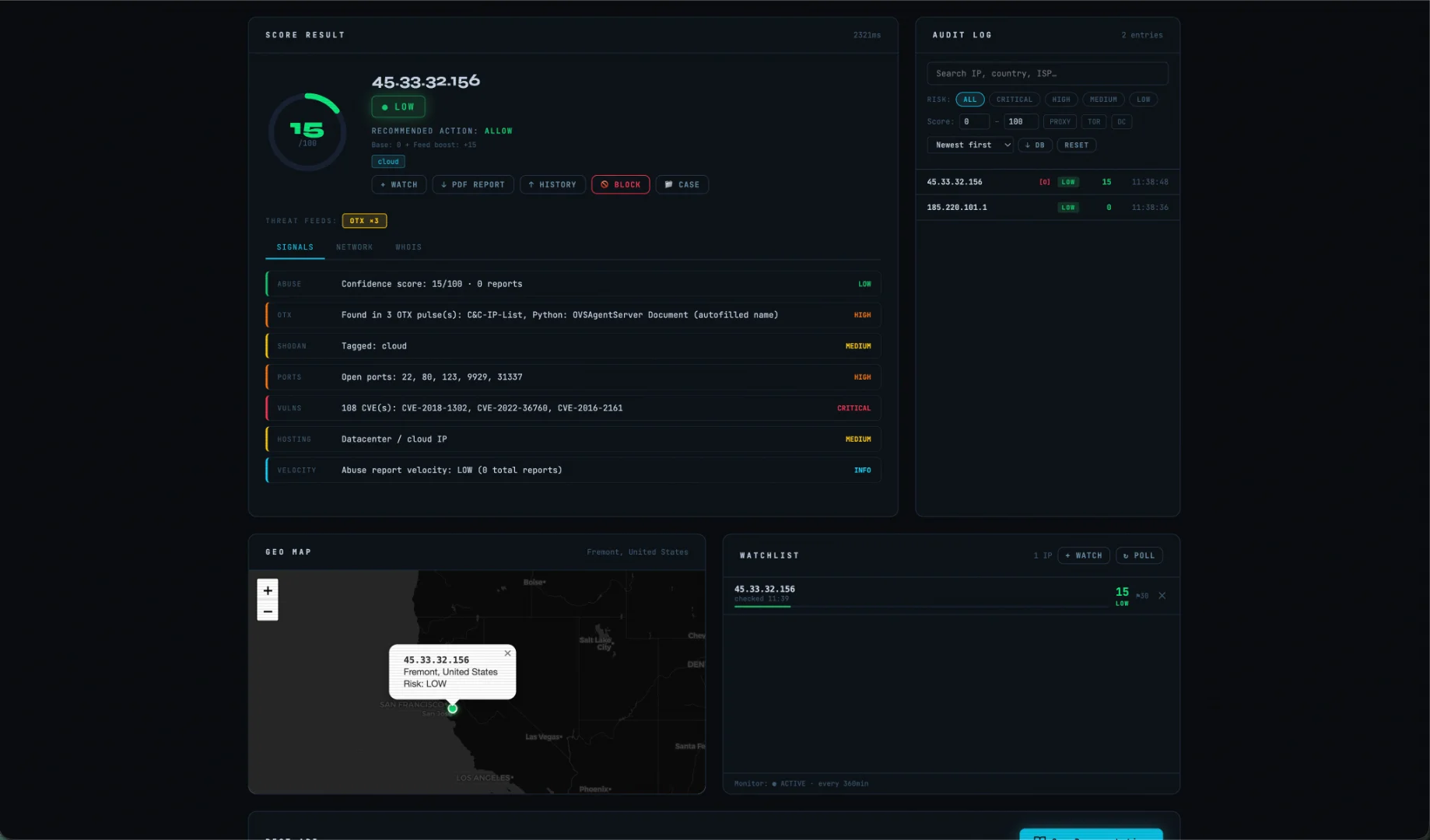1430x840 pixels.
Task: Click the green location marker on the map
Action: point(453,709)
